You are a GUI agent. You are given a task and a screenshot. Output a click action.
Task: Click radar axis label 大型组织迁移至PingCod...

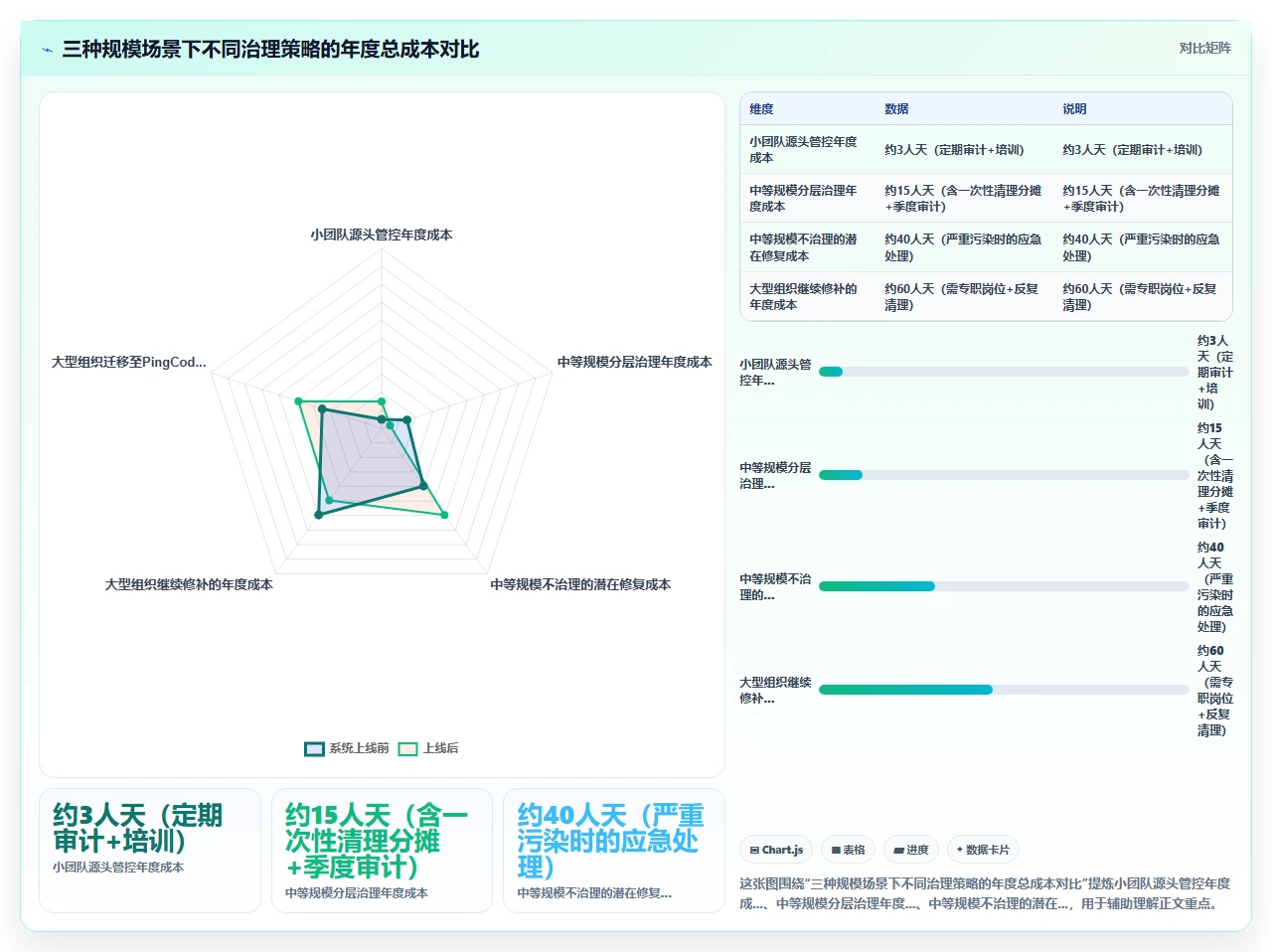tap(128, 362)
